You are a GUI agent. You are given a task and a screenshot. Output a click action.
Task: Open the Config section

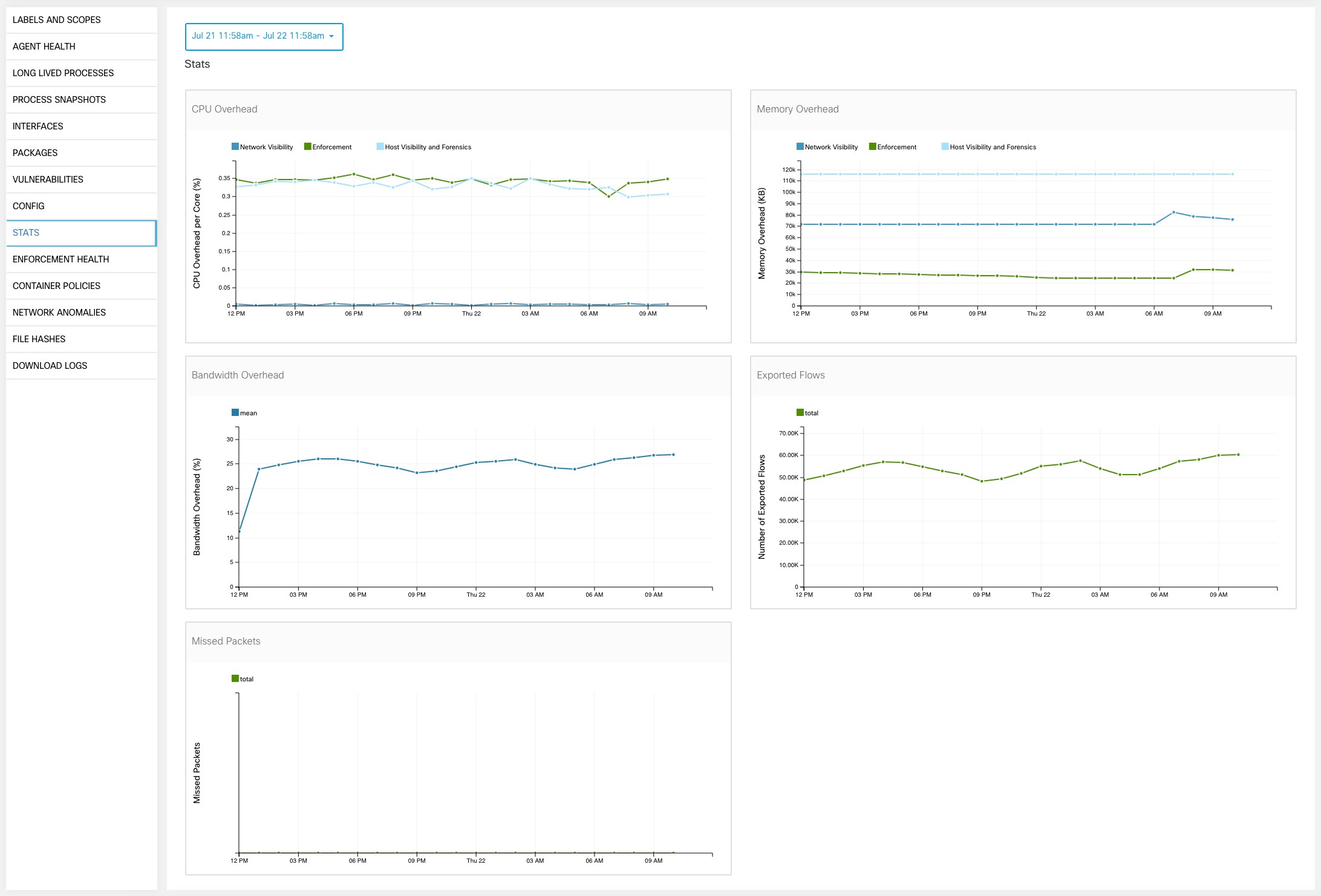[x=82, y=206]
